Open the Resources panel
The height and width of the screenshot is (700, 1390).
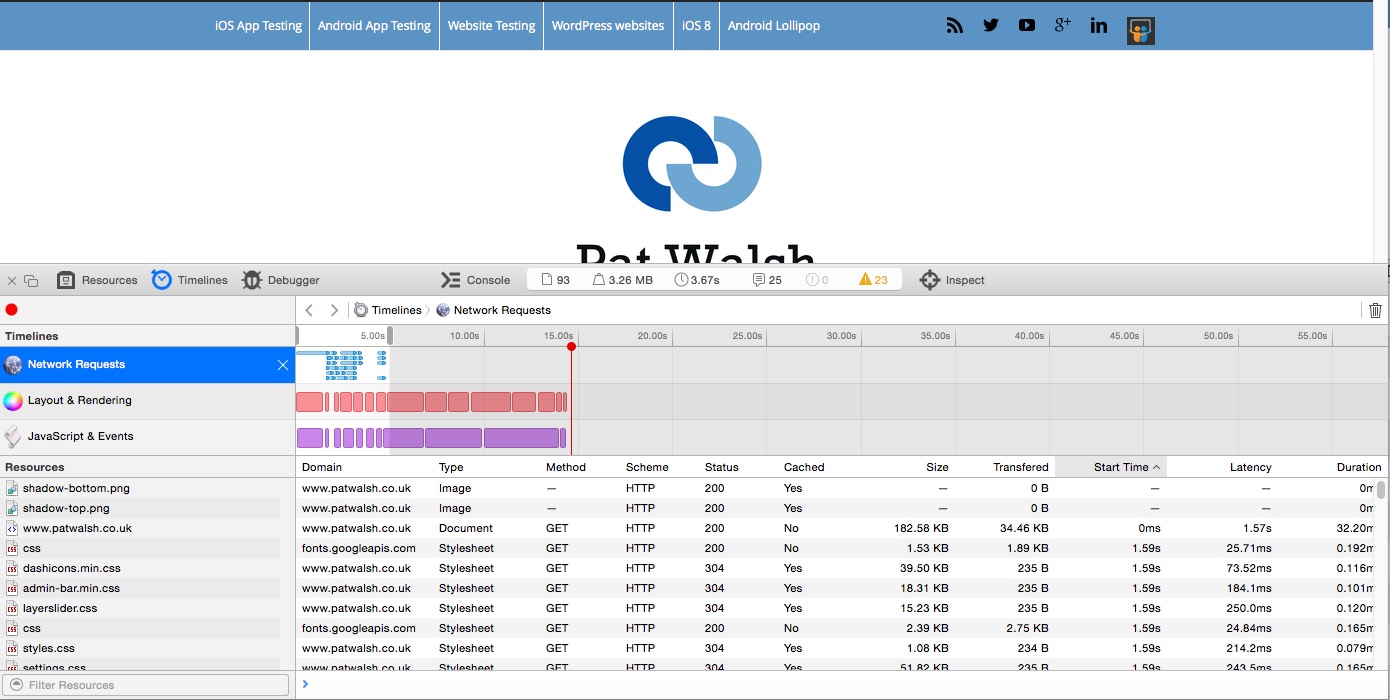[x=97, y=280]
